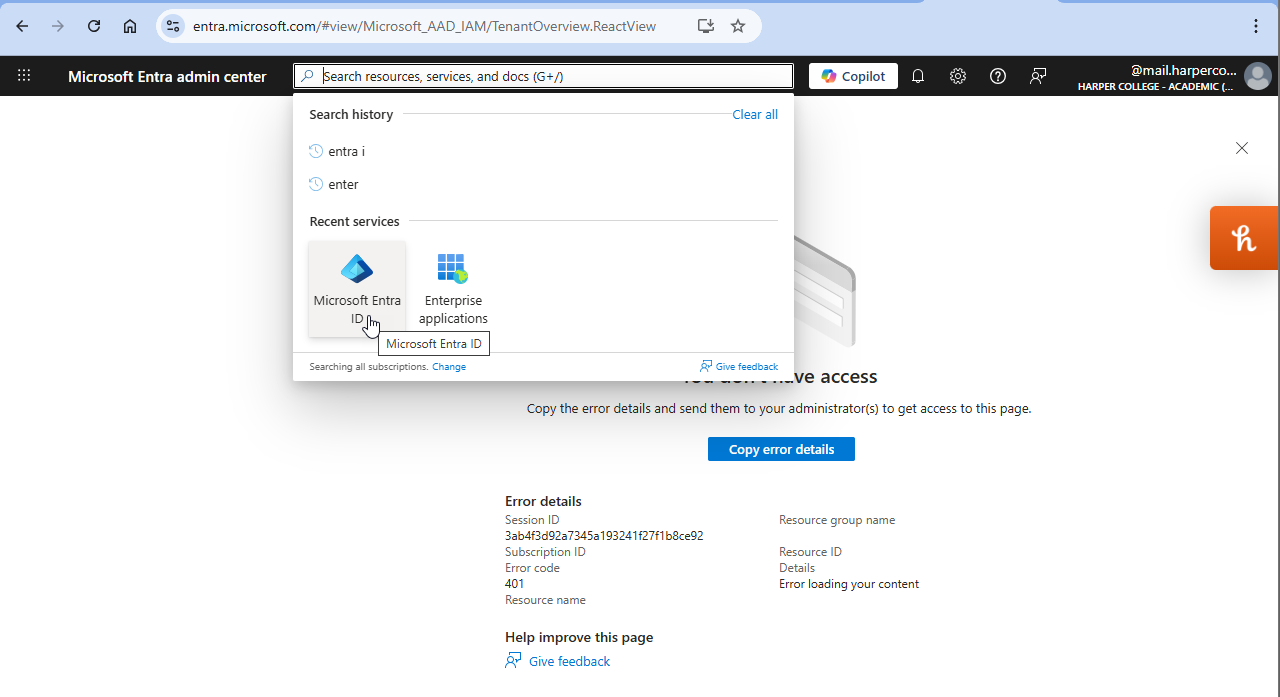1280x697 pixels.
Task: Click the Forward browser arrow
Action: click(58, 27)
